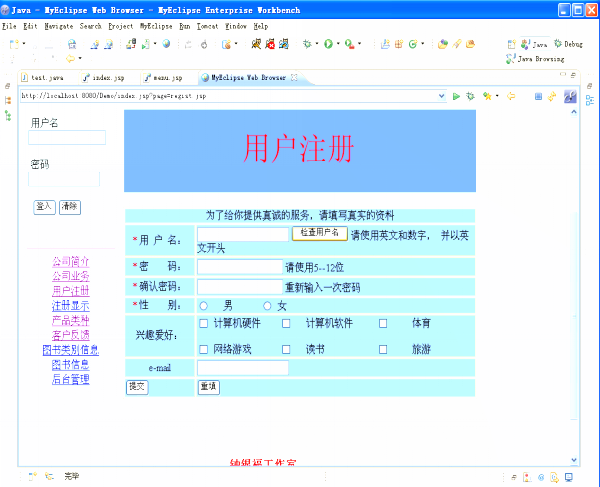Viewport: 600px width, 487px height.
Task: Check the 体育 checkbox
Action: coord(383,324)
